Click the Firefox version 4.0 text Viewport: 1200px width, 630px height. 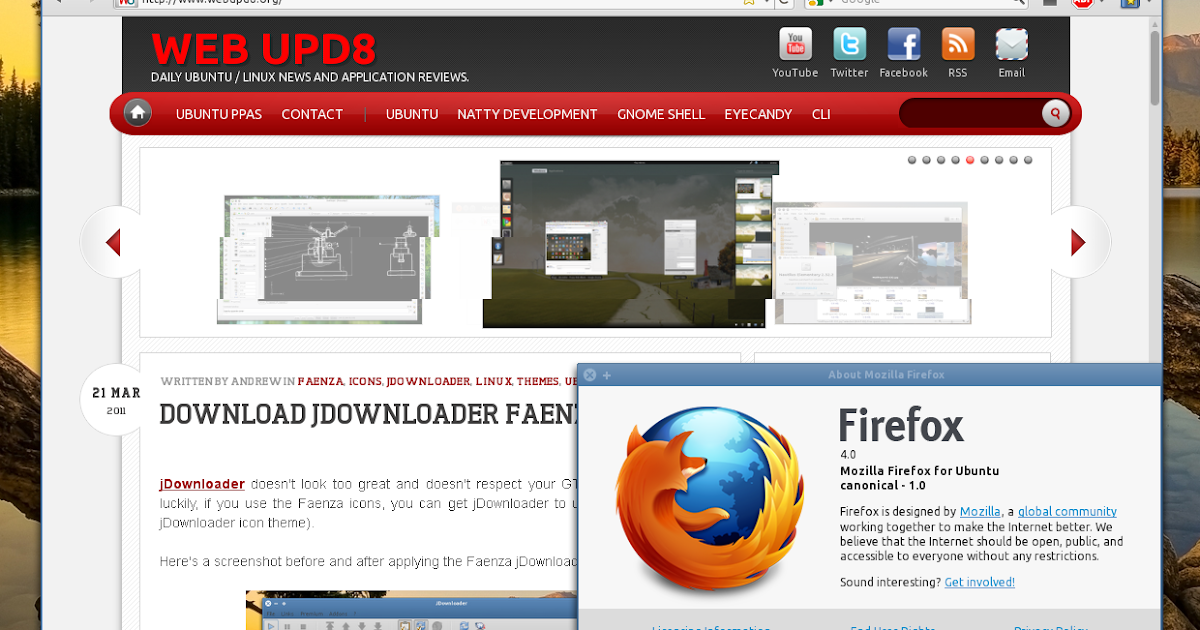tap(848, 455)
